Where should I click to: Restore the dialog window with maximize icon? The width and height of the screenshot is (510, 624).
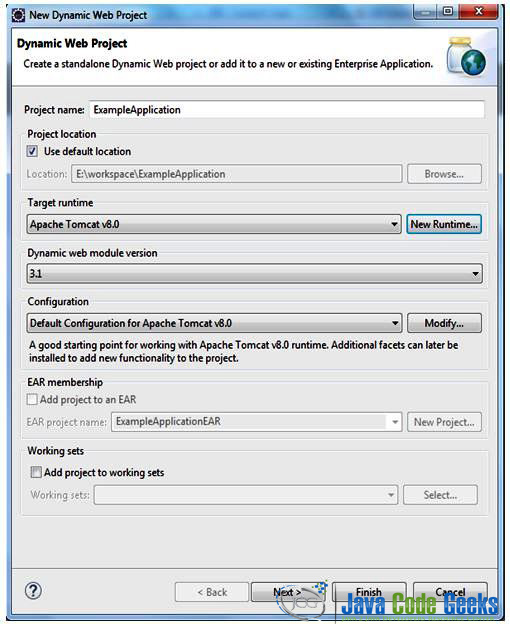pyautogui.click(x=448, y=11)
